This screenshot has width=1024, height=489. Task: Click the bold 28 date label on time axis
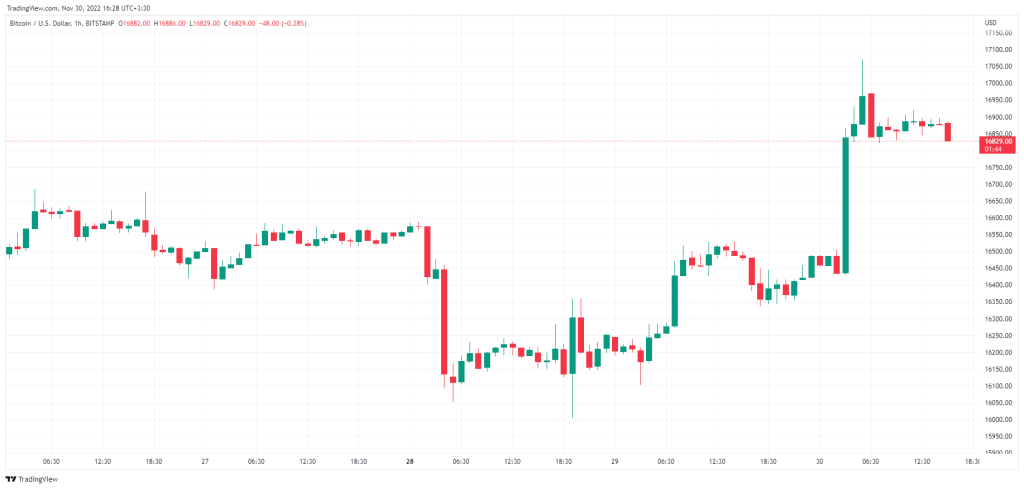click(409, 461)
